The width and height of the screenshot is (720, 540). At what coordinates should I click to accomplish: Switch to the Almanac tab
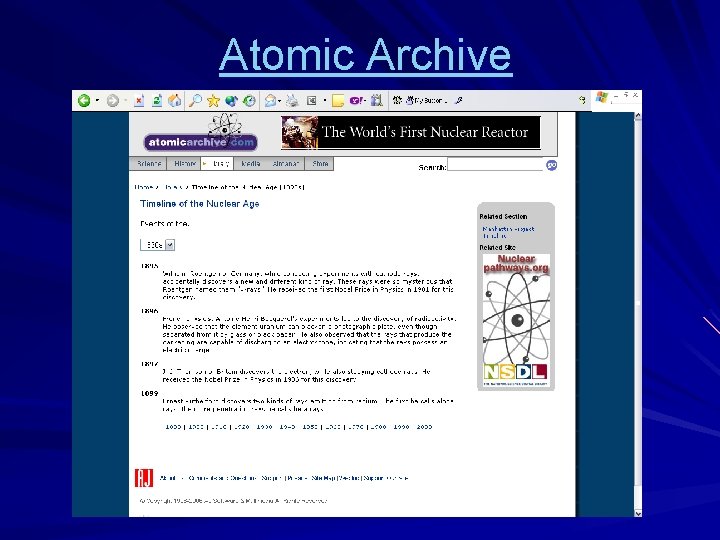(x=285, y=163)
